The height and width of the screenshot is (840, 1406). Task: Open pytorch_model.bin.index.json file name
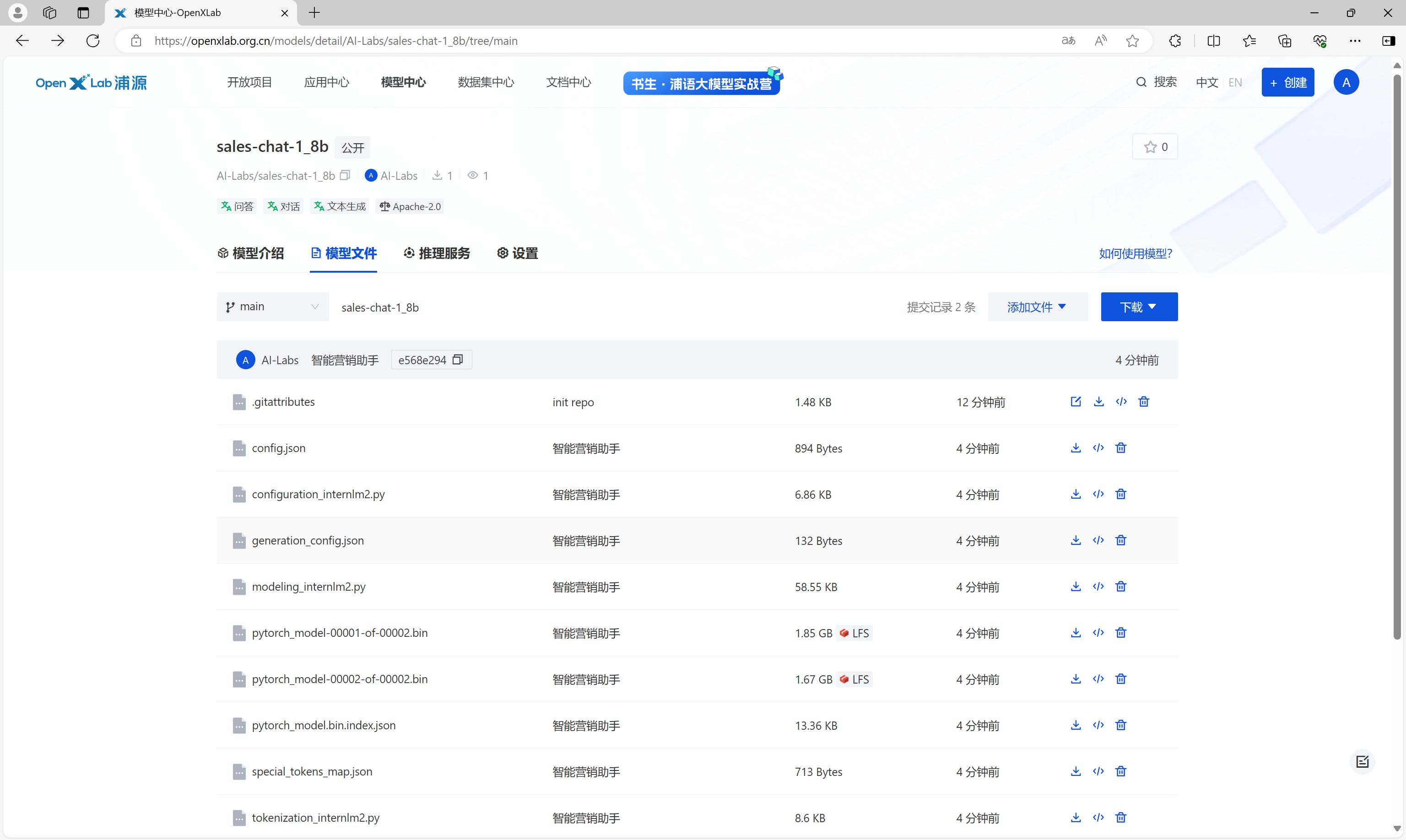[324, 725]
